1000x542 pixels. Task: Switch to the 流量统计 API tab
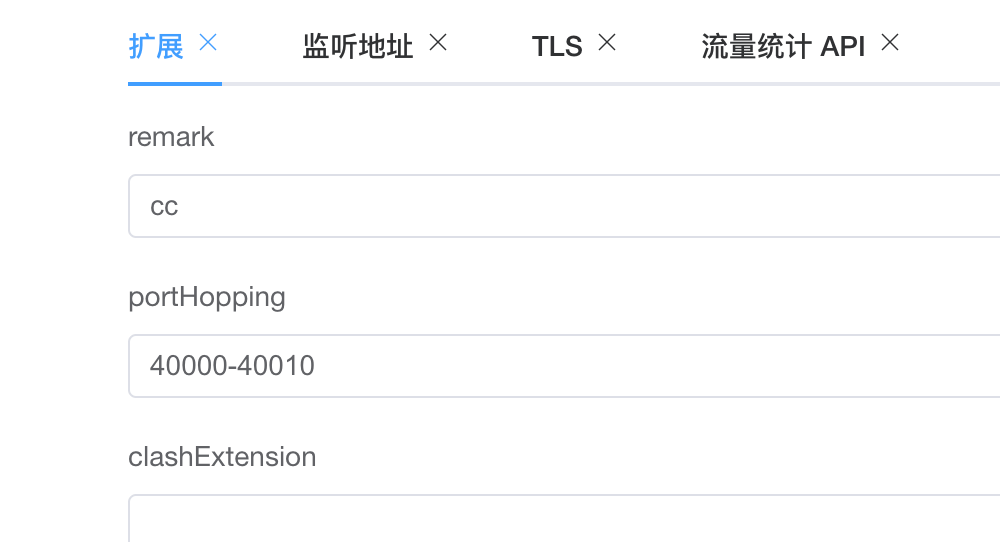point(783,46)
